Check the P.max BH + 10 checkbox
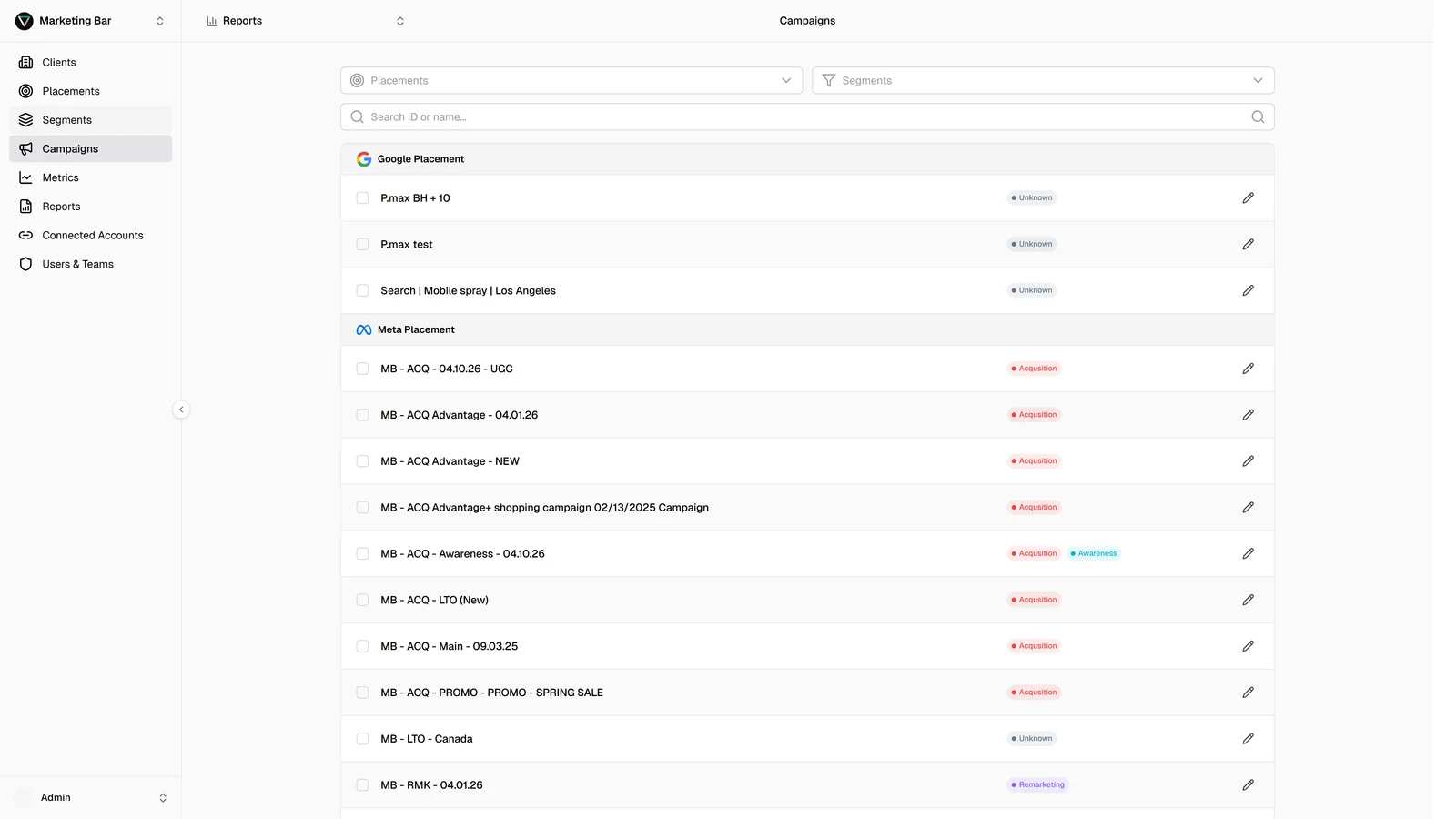1456x819 pixels. point(362,197)
